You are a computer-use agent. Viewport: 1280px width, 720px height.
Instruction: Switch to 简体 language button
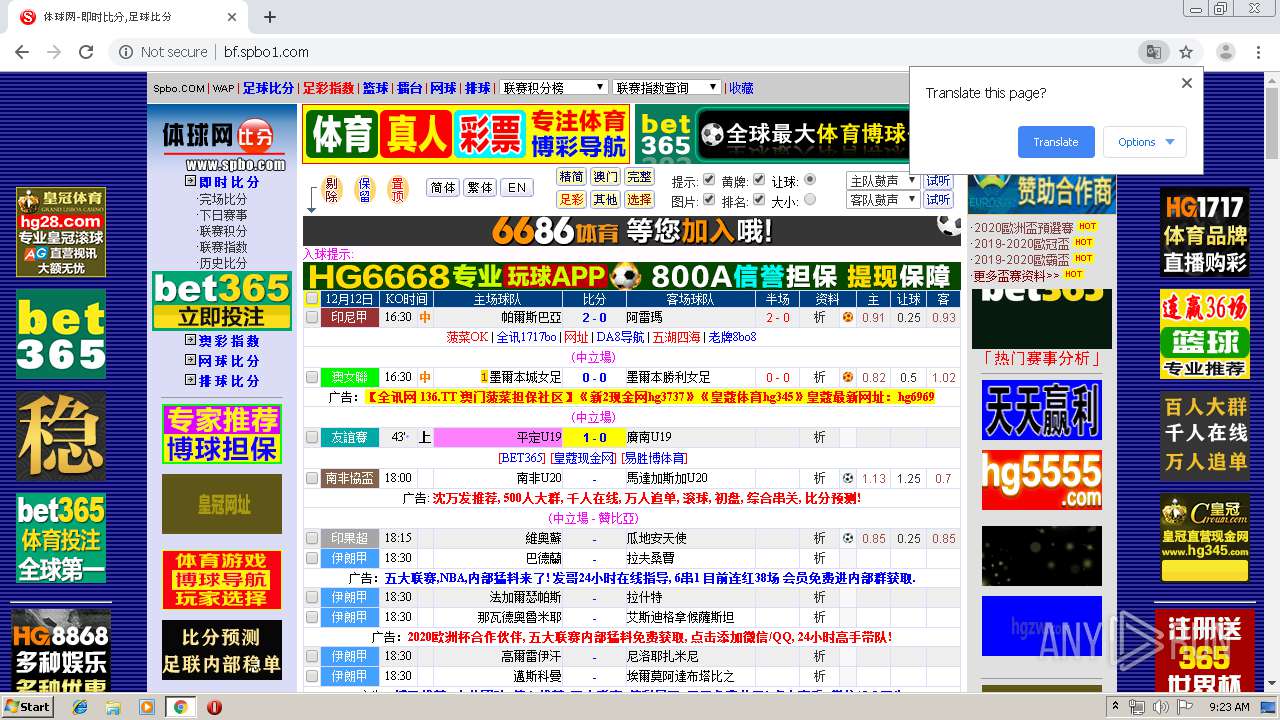pos(442,188)
